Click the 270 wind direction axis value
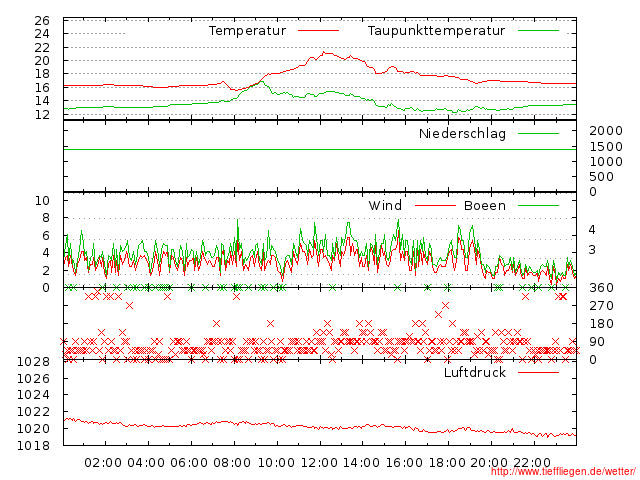Screen dimensions: 640x480 (x=602, y=306)
